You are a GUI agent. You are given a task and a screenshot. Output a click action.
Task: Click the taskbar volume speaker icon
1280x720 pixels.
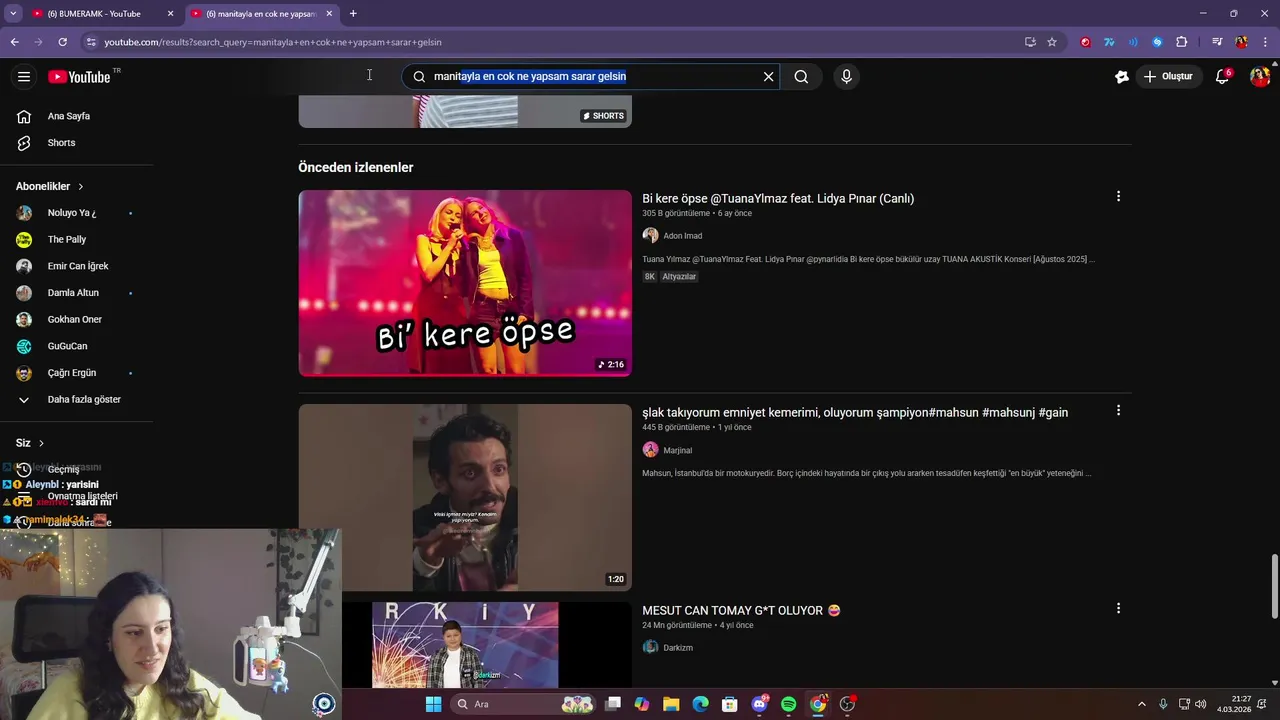1200,704
